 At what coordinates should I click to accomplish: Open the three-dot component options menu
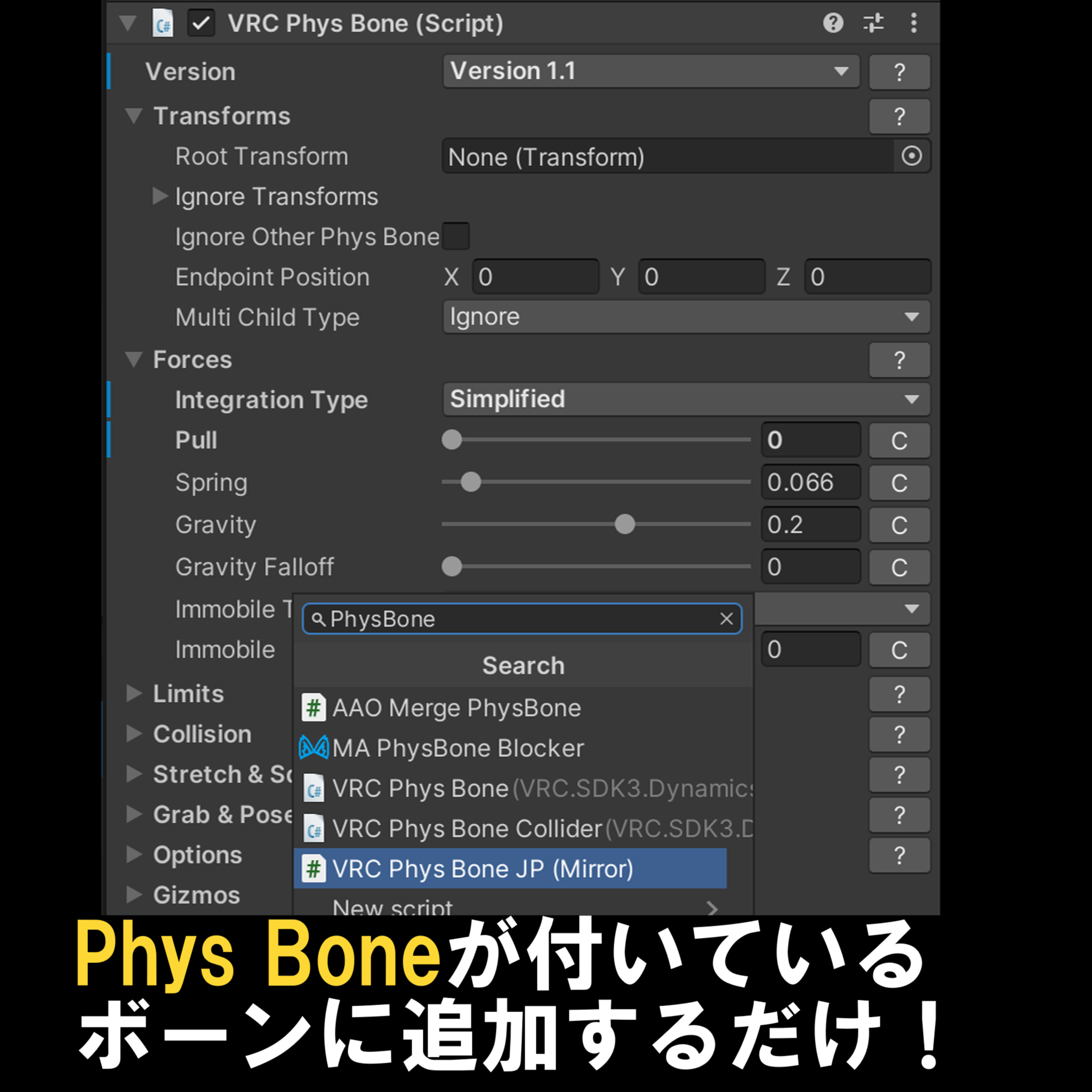click(x=913, y=23)
